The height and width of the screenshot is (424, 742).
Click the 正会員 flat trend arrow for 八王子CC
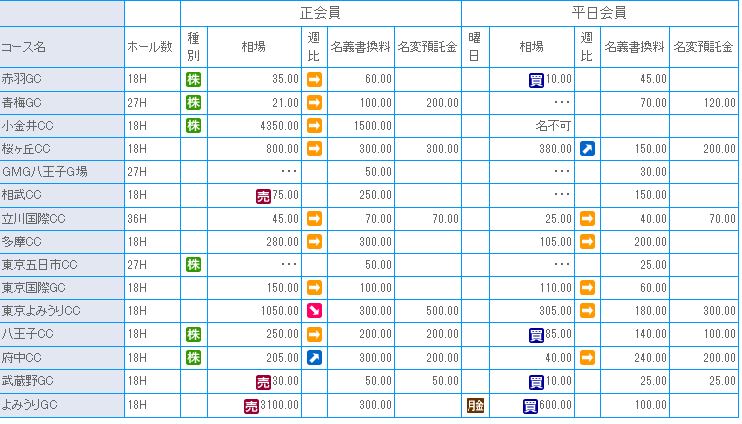(x=314, y=335)
